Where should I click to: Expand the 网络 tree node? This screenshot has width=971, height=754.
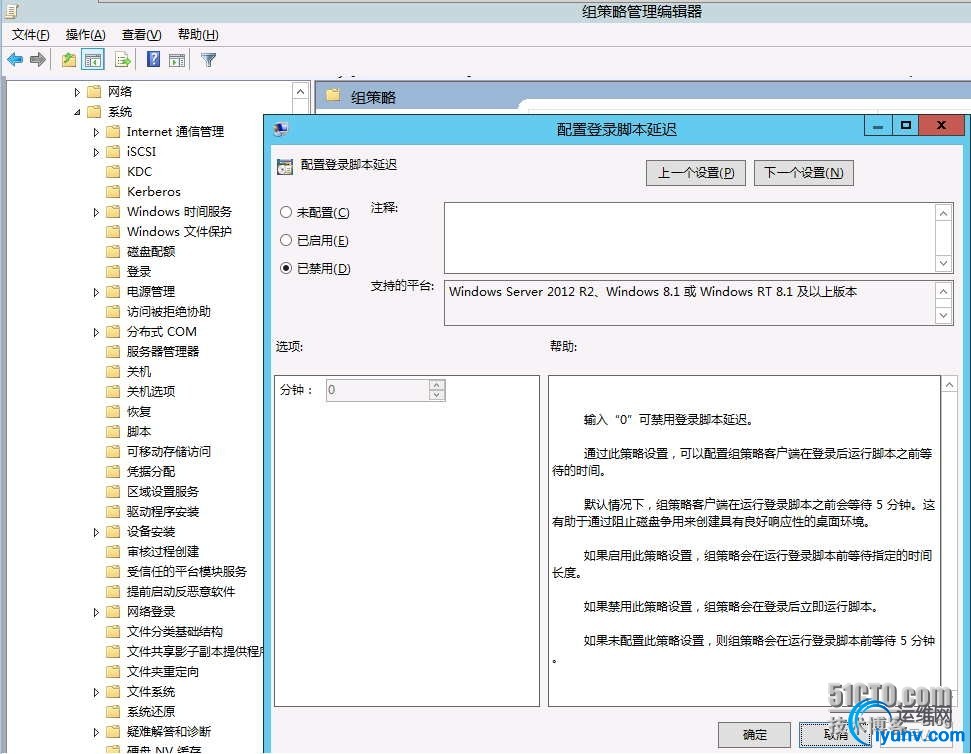tap(77, 92)
